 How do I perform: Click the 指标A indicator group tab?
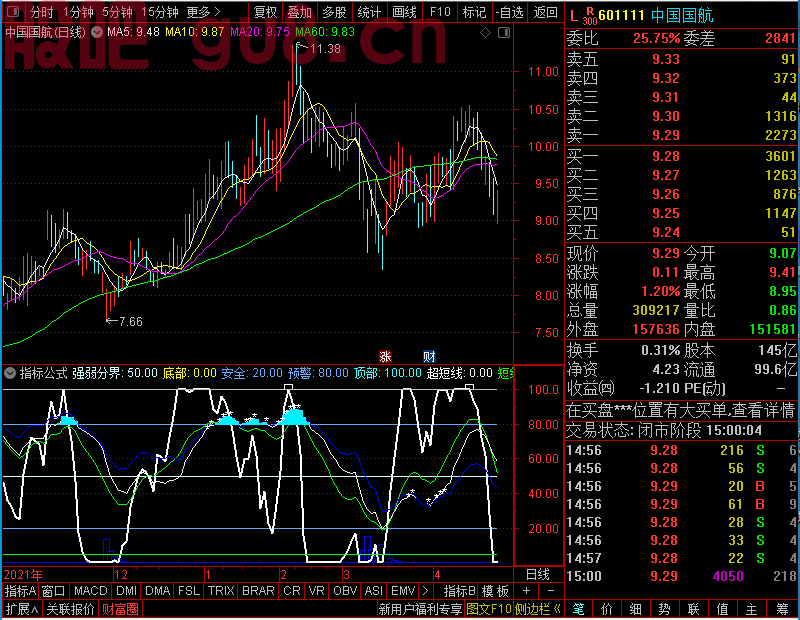(x=20, y=591)
